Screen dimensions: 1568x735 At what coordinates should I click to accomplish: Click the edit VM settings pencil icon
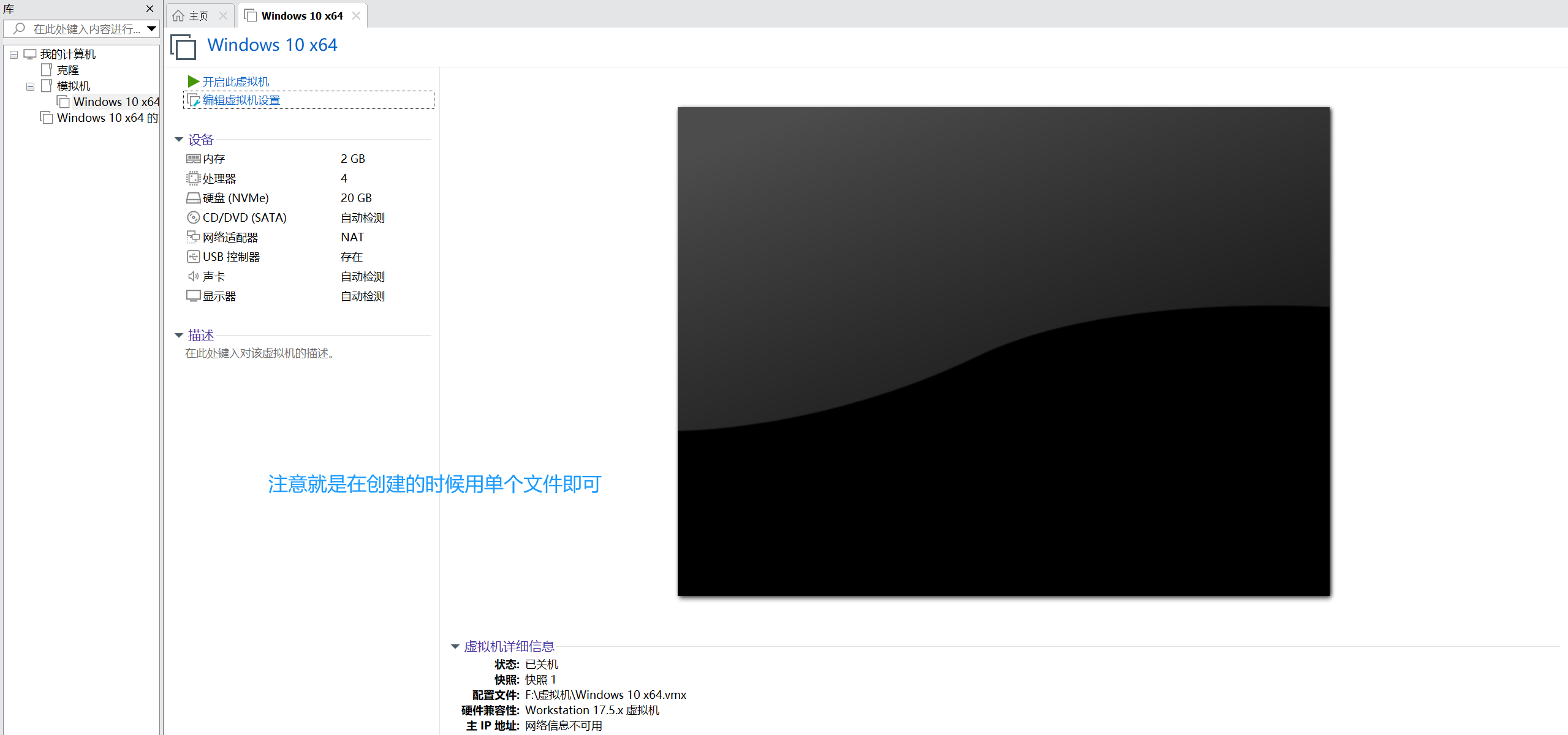pos(194,100)
